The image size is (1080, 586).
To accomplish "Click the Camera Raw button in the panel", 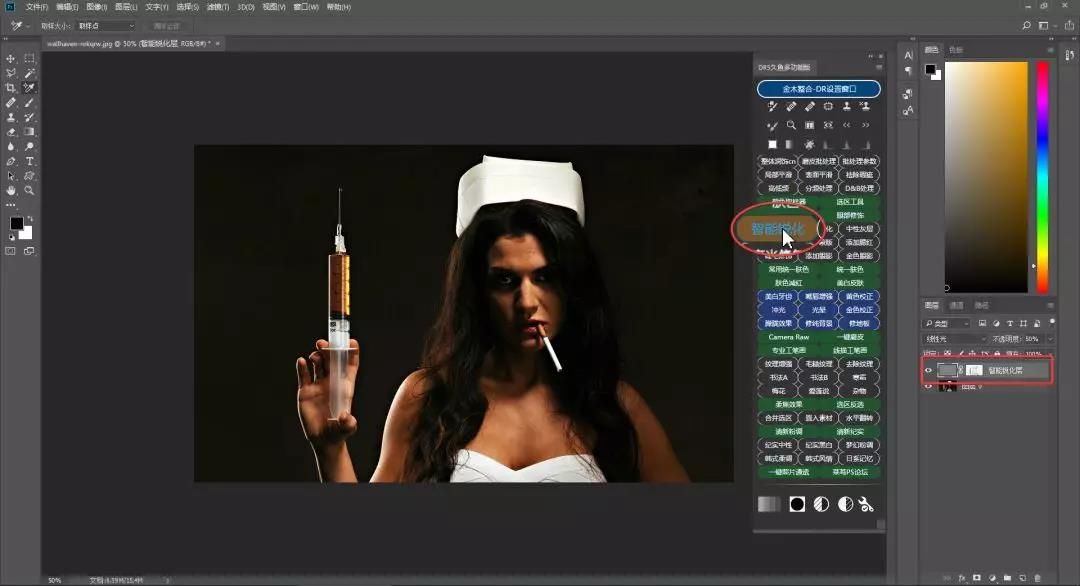I will (x=787, y=335).
